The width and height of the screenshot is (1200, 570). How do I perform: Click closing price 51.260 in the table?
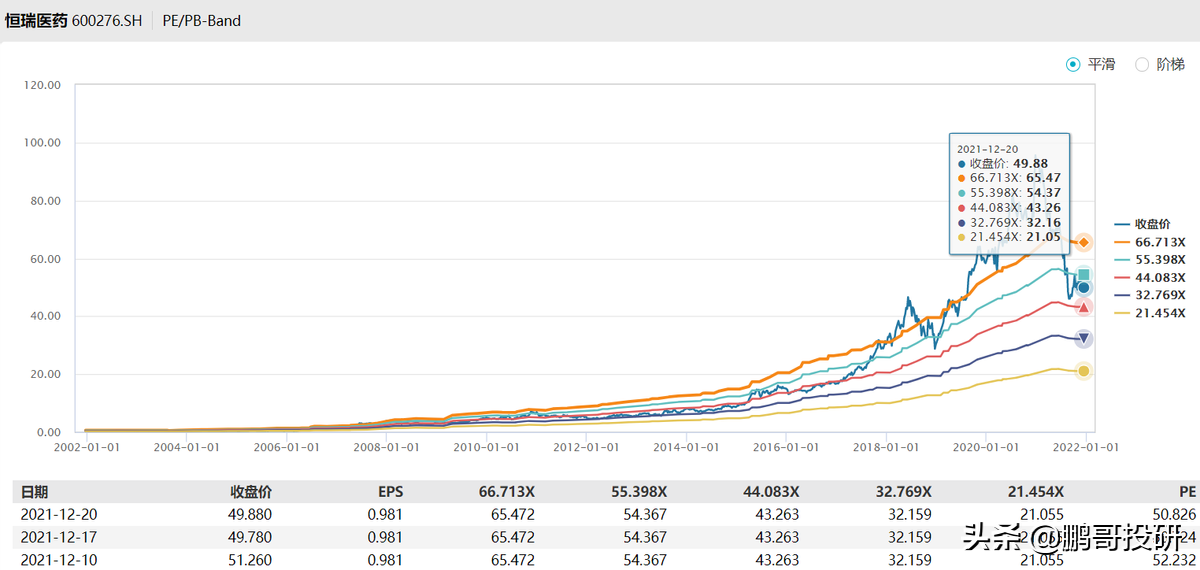coord(251,558)
